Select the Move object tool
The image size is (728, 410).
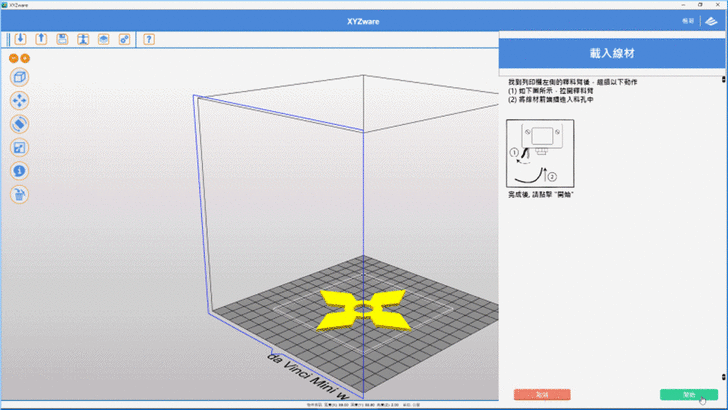pos(19,100)
